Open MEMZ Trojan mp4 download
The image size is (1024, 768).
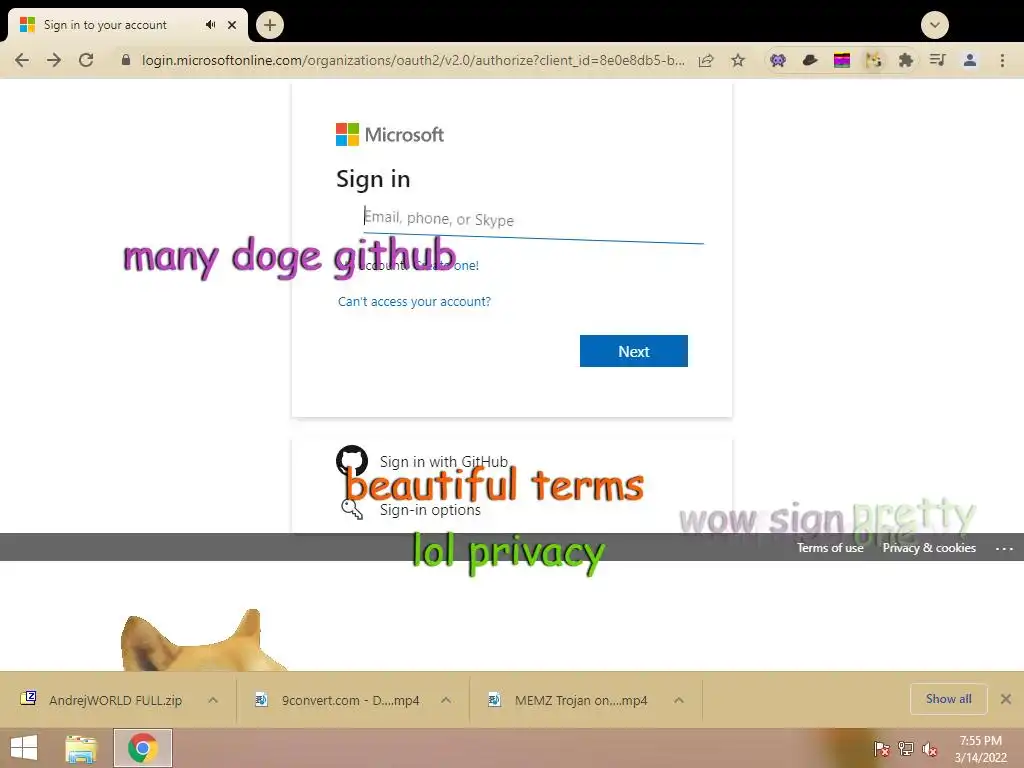click(x=568, y=700)
